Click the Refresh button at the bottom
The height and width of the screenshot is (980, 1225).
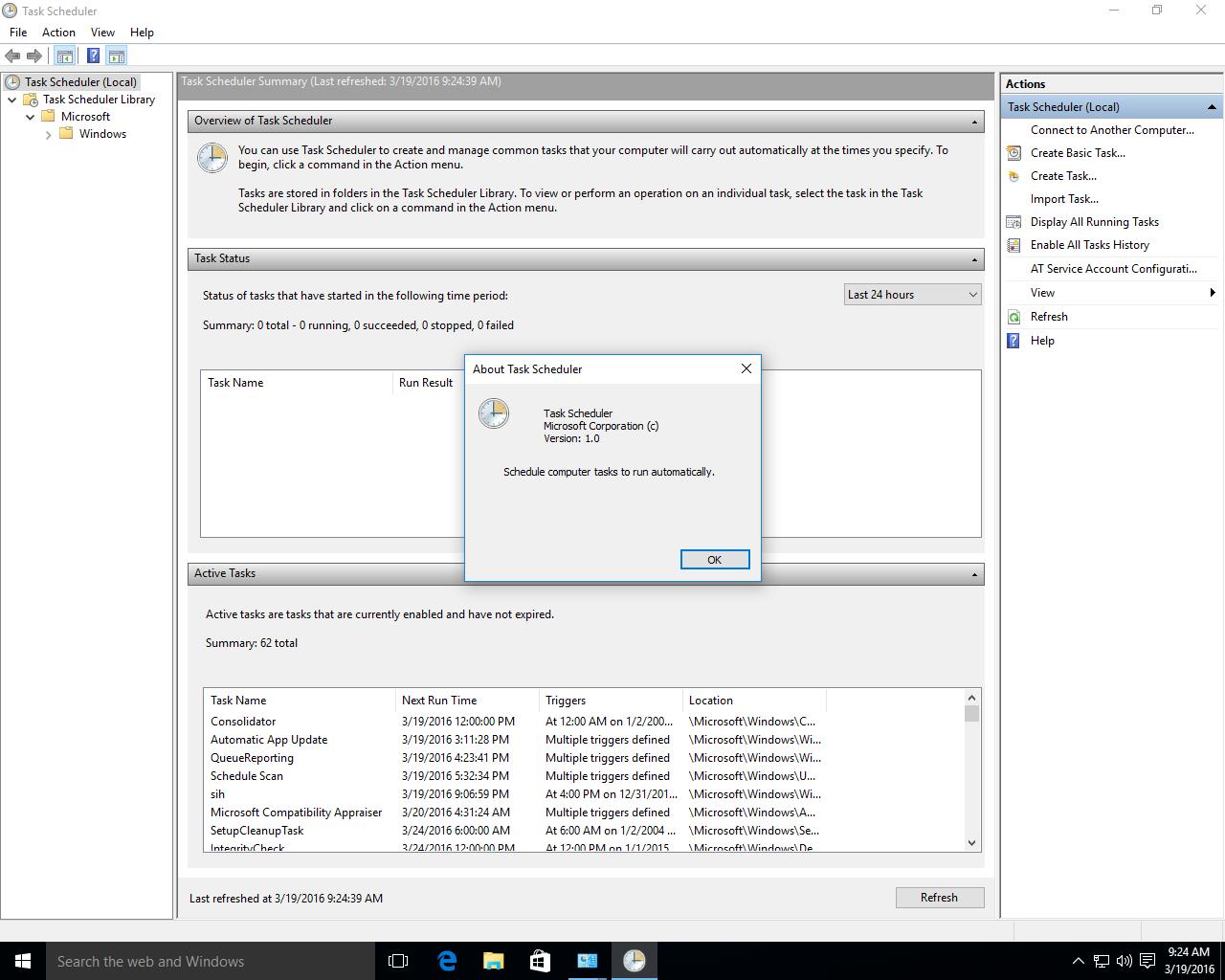click(x=939, y=898)
